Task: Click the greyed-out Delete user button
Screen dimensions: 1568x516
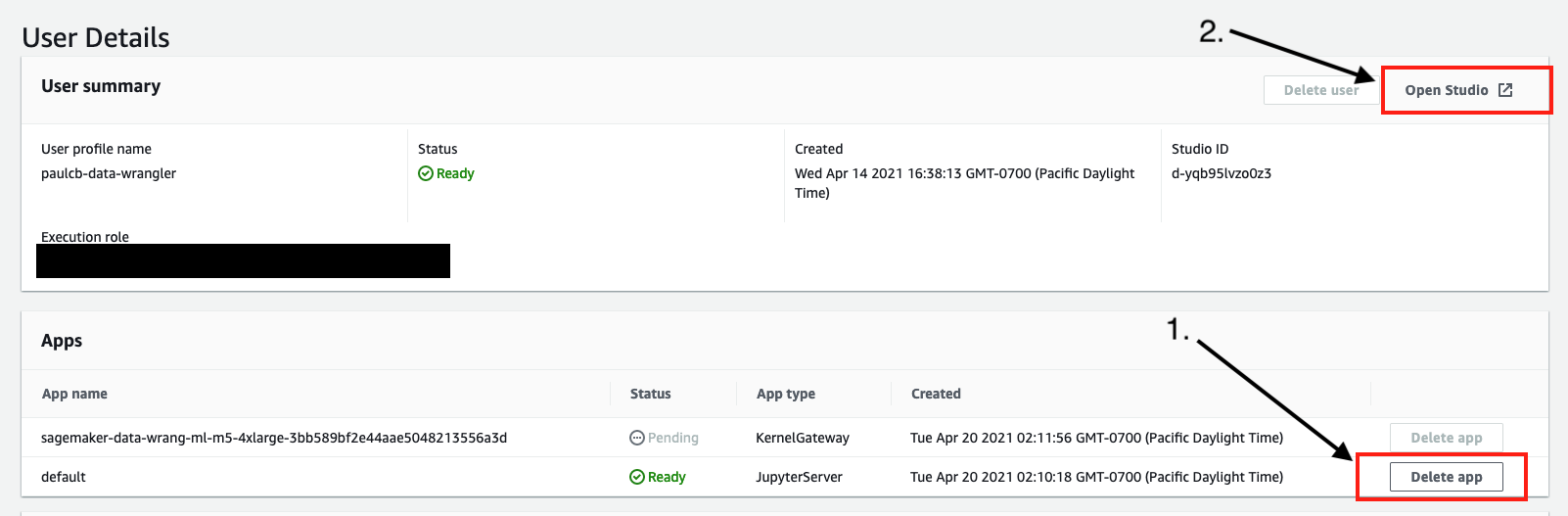Action: 1320,90
